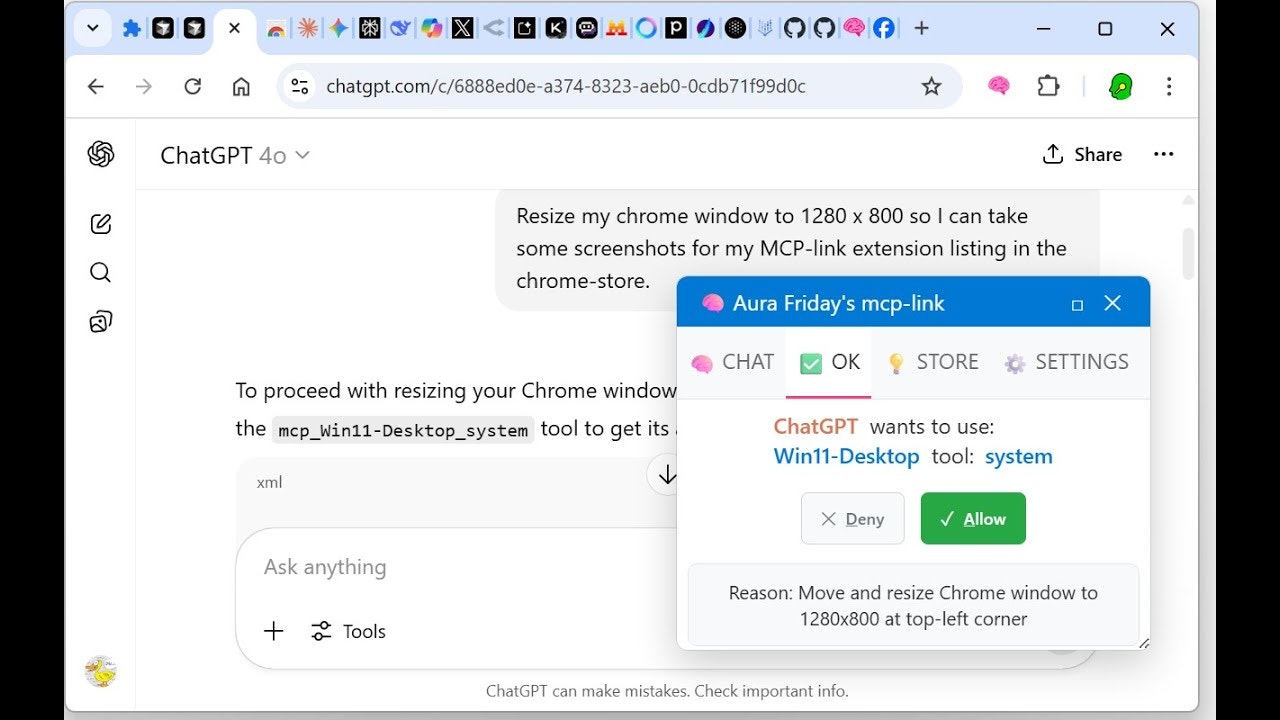
Task: View site information icon in address bar
Action: pyautogui.click(x=300, y=87)
